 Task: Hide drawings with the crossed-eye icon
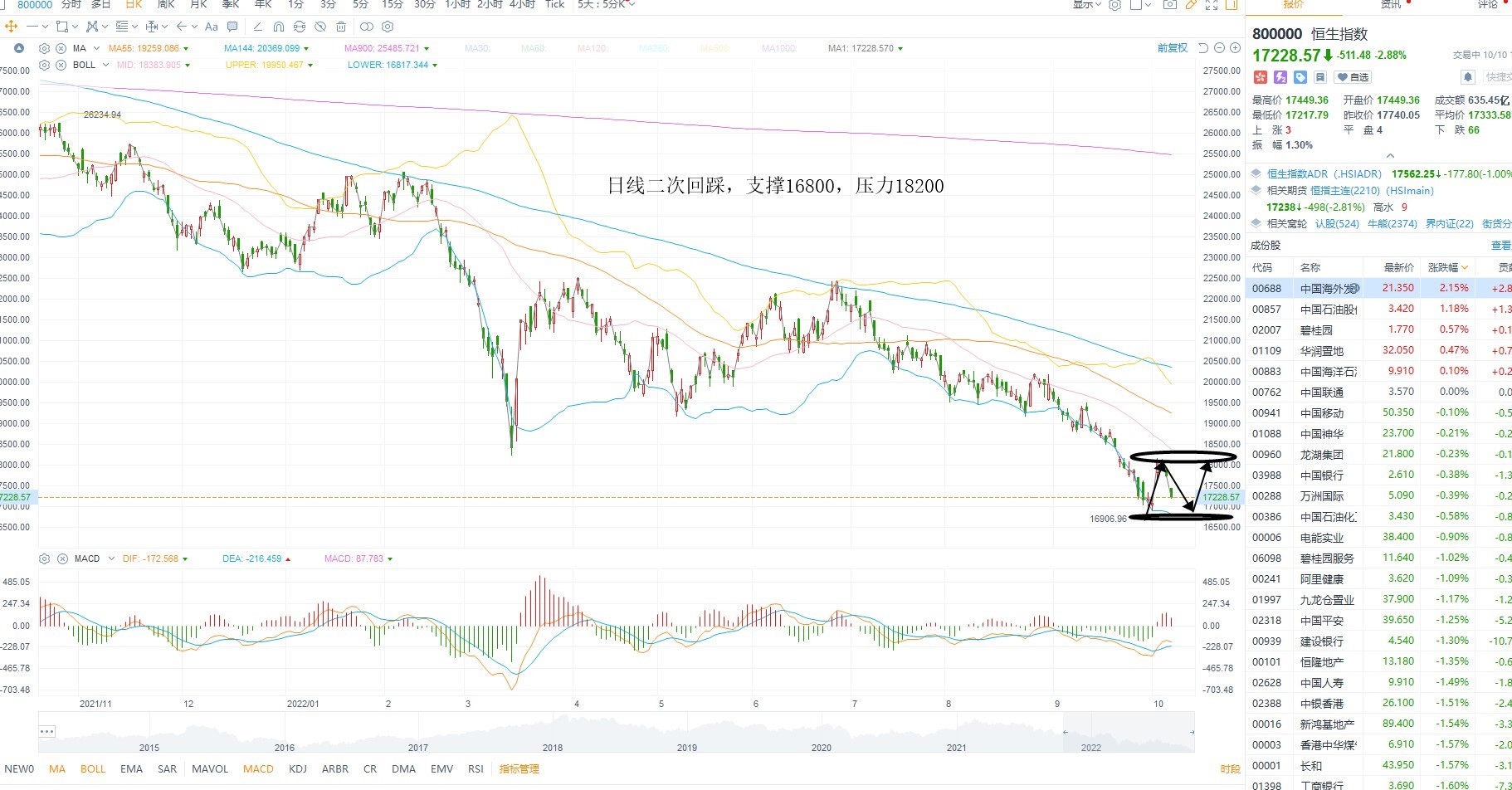(x=320, y=27)
